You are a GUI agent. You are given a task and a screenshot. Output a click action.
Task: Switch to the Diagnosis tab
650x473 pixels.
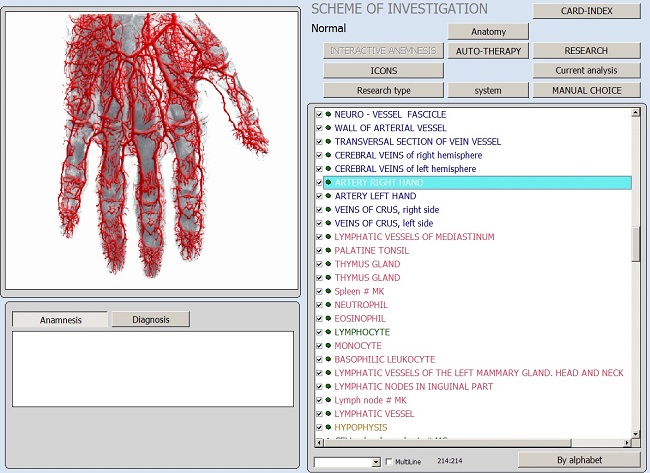150,320
